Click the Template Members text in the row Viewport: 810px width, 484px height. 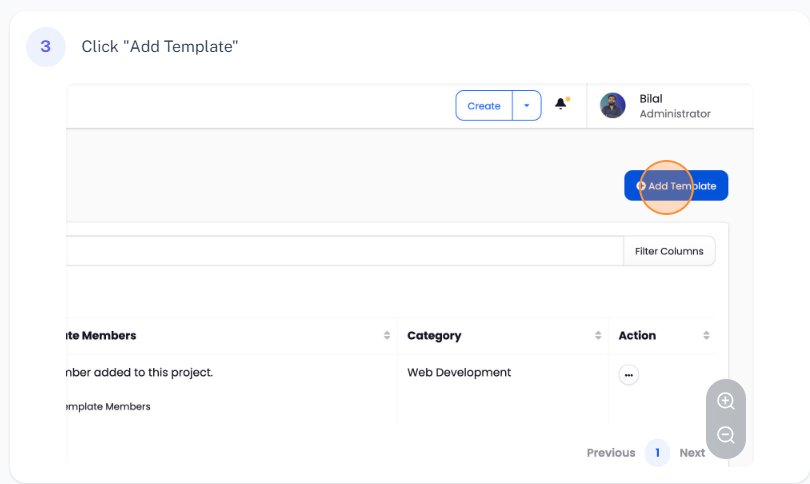(105, 407)
